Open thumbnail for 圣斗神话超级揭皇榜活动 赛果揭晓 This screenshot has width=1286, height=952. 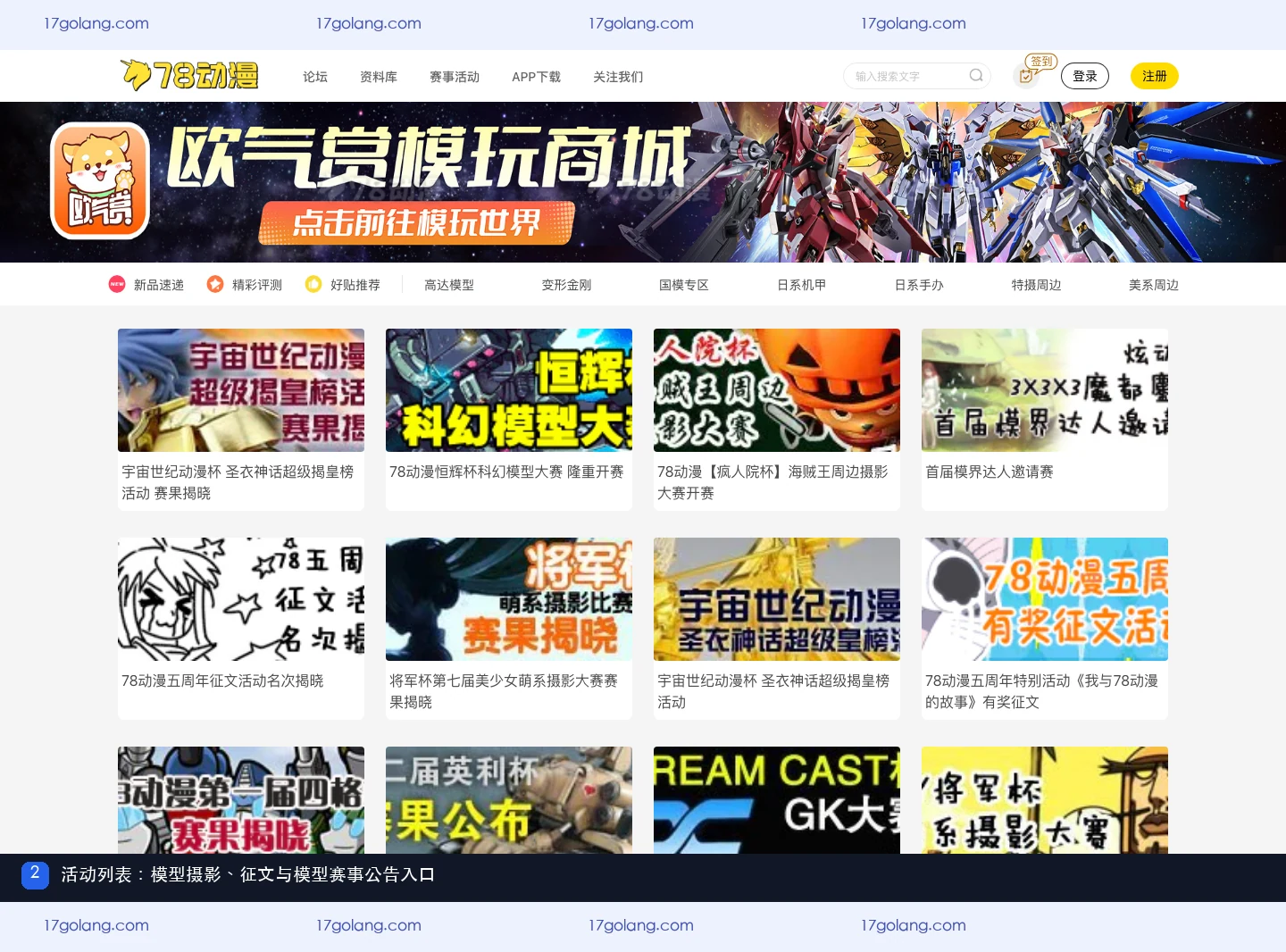(x=241, y=390)
